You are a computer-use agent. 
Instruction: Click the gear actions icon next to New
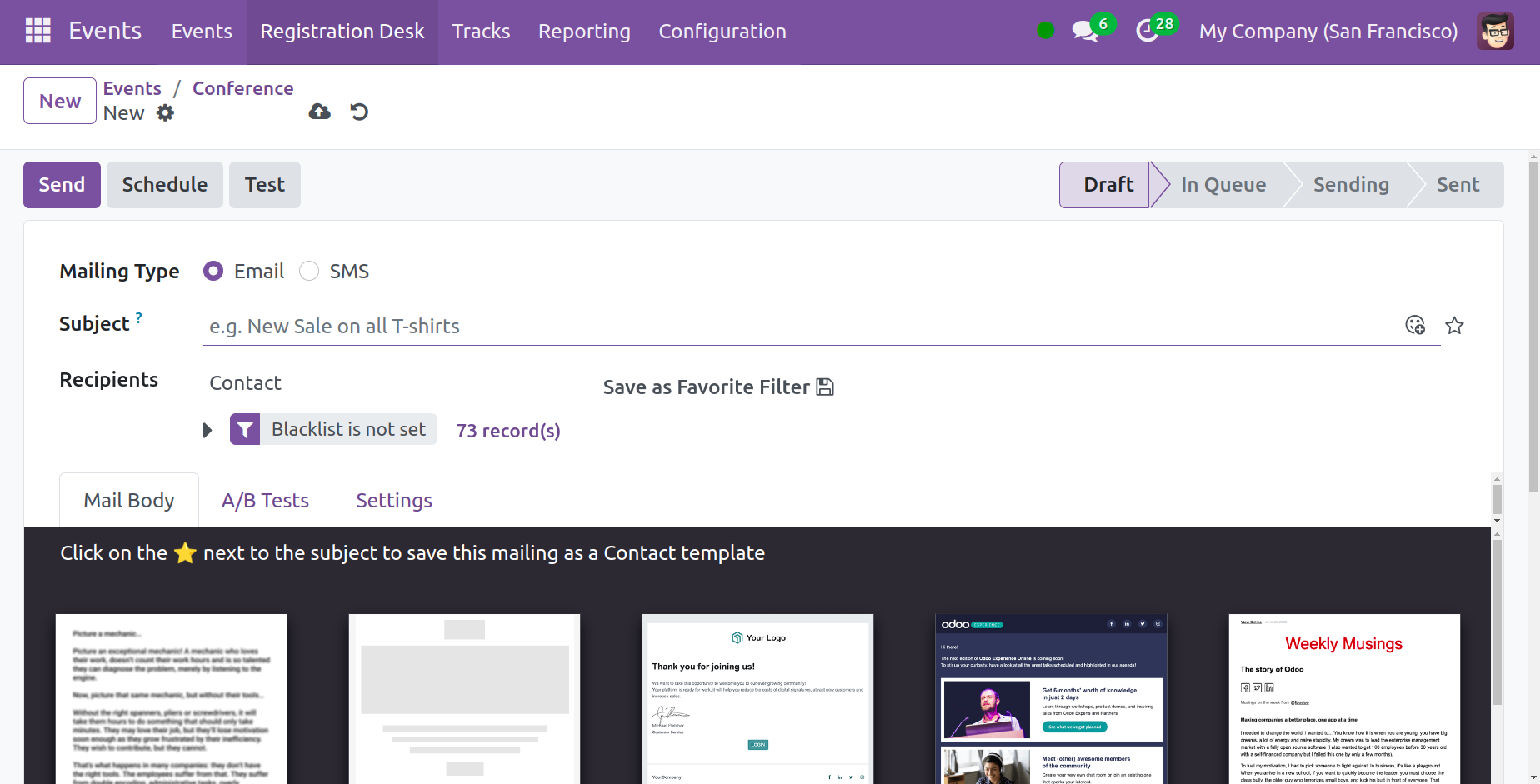point(166,112)
